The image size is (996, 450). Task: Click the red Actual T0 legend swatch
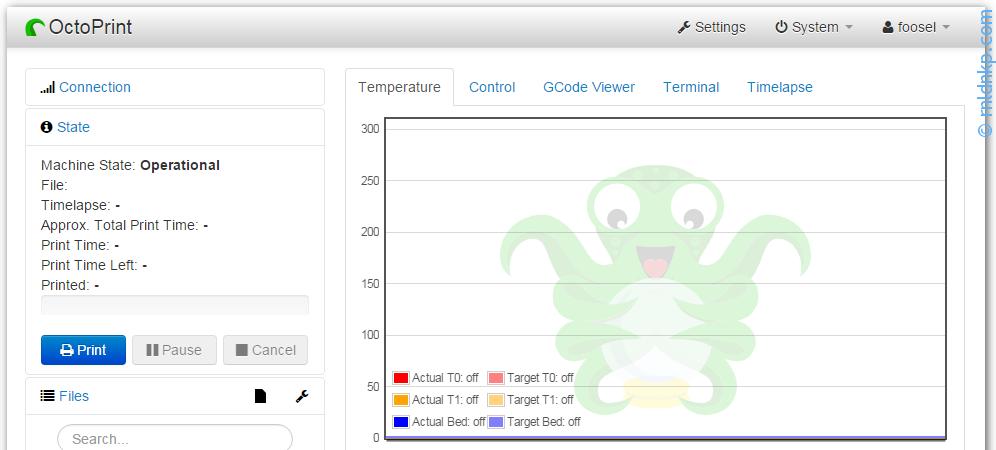tap(401, 378)
